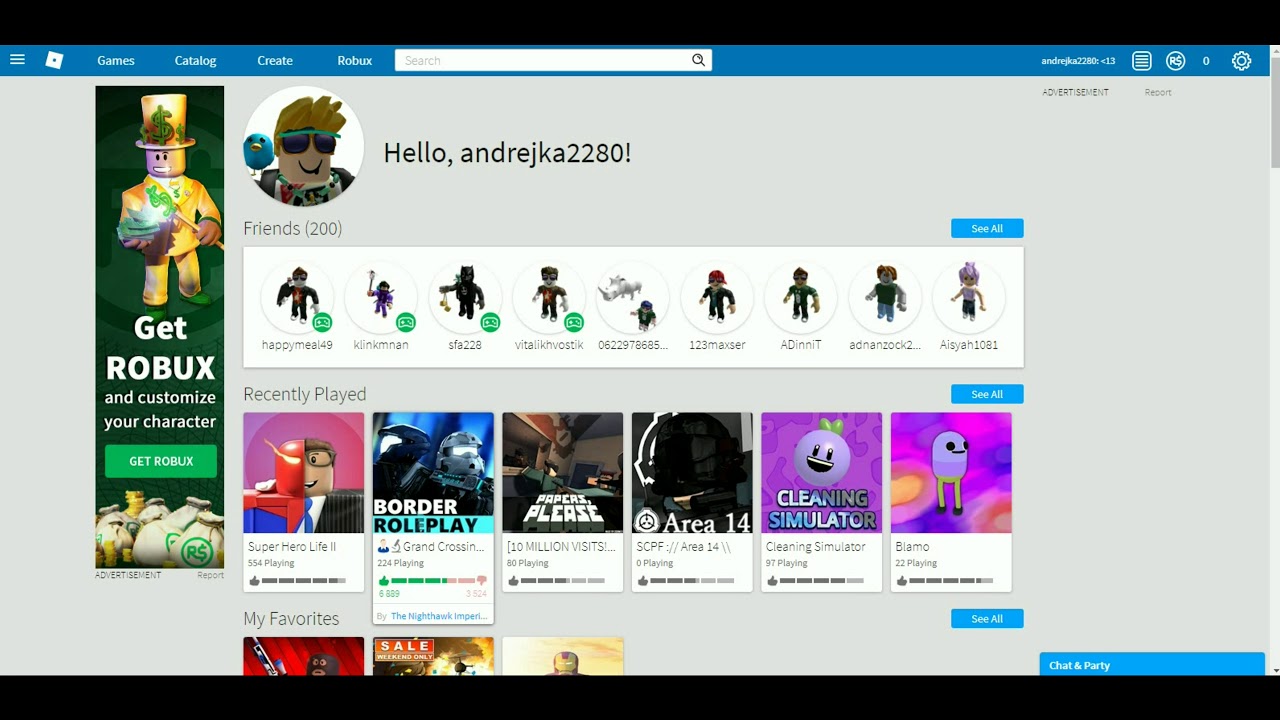Click the Cleaning Simulator game title
The image size is (1280, 720).
pyautogui.click(x=816, y=547)
